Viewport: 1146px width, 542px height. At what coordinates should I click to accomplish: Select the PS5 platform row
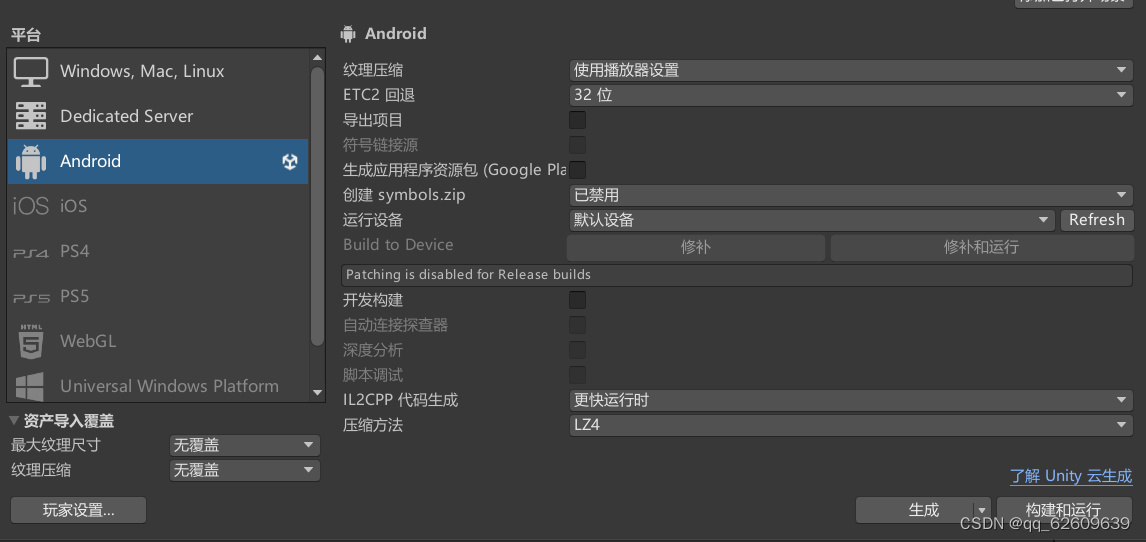[158, 297]
